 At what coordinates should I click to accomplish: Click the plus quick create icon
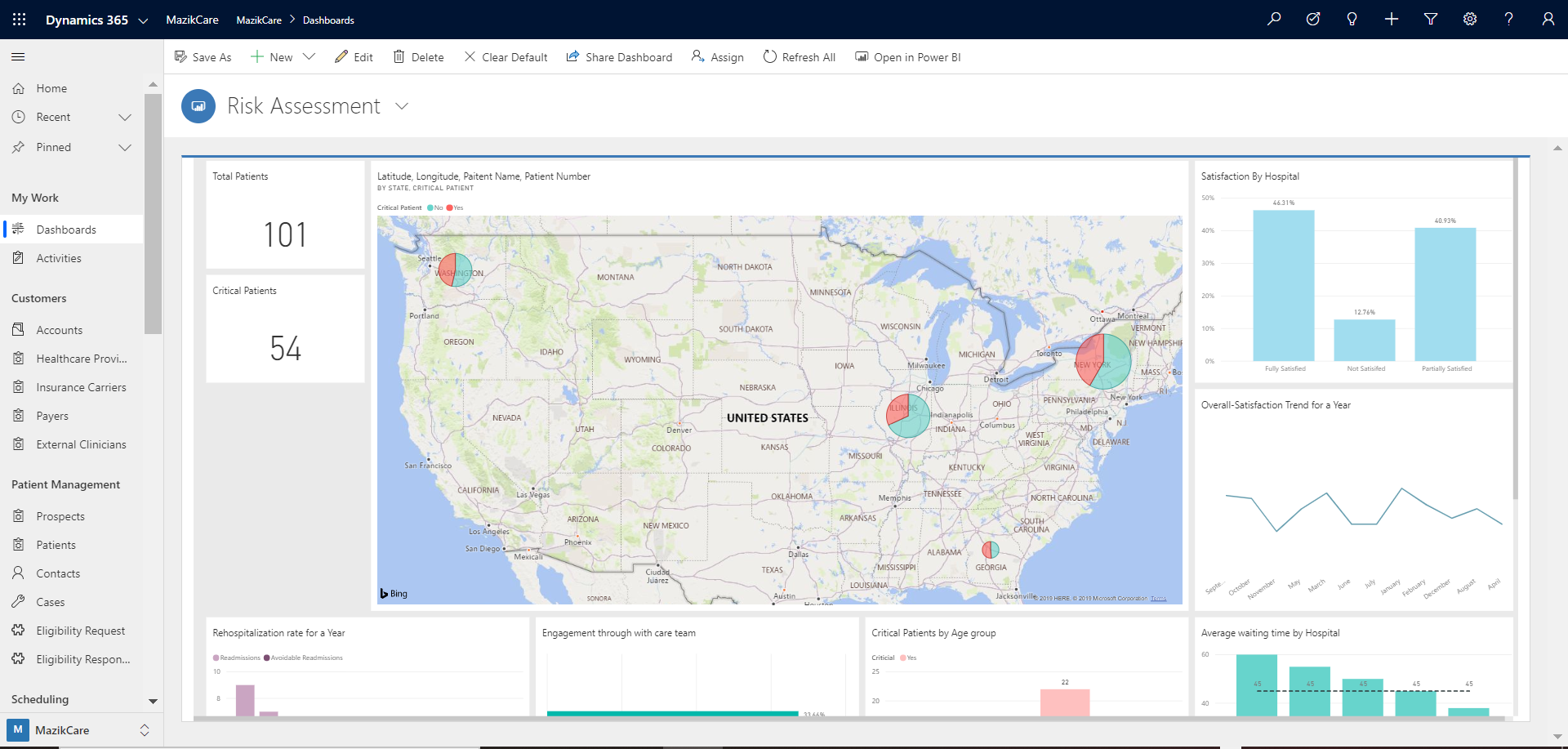coord(1392,19)
